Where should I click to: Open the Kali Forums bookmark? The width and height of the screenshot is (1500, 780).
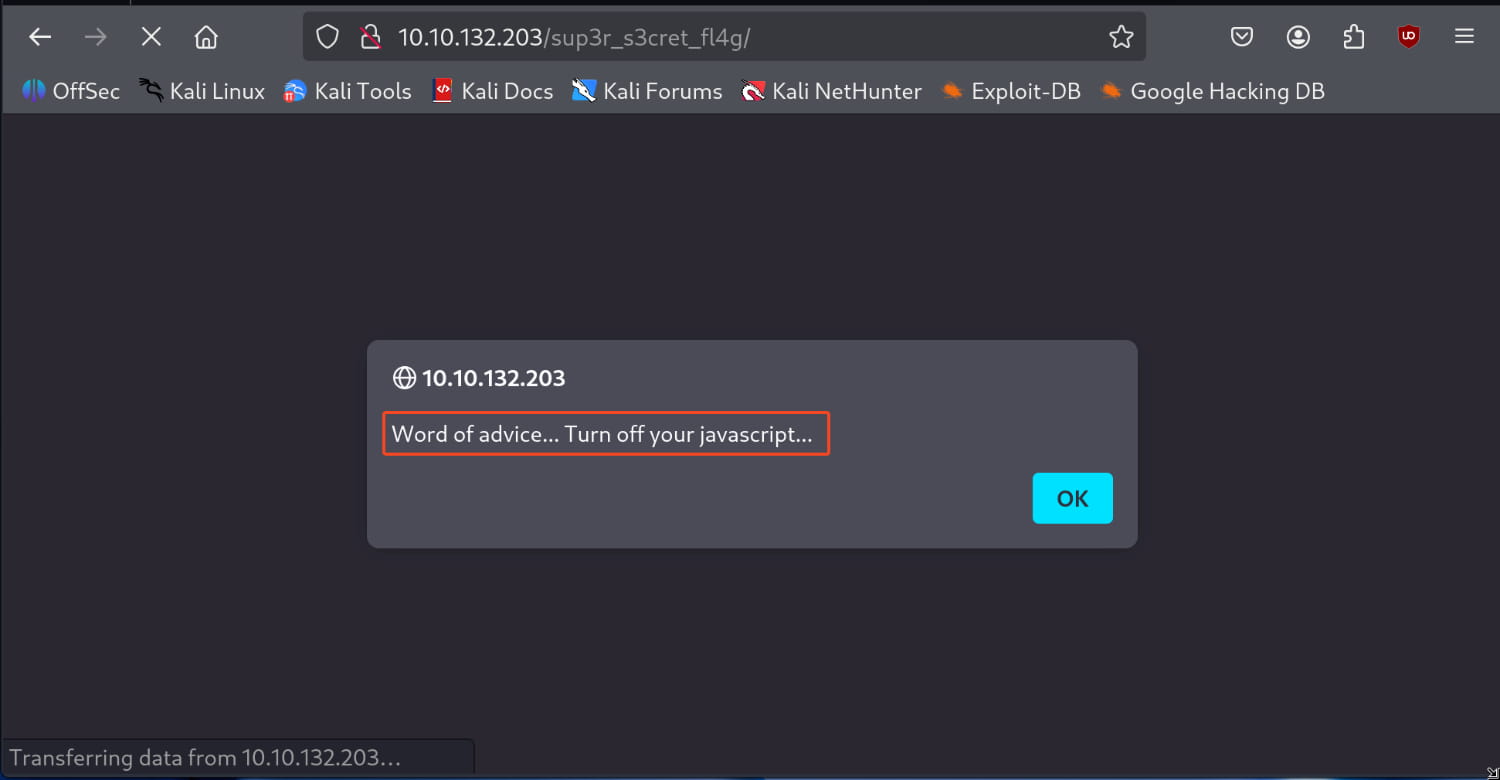pos(647,91)
